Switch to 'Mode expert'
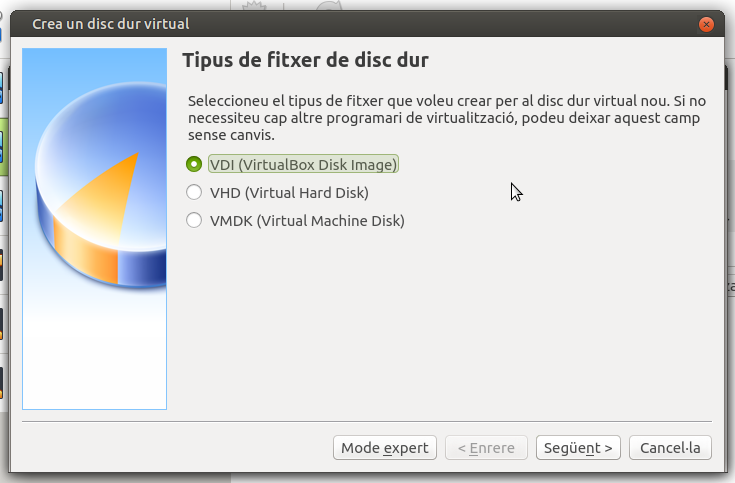 point(385,448)
